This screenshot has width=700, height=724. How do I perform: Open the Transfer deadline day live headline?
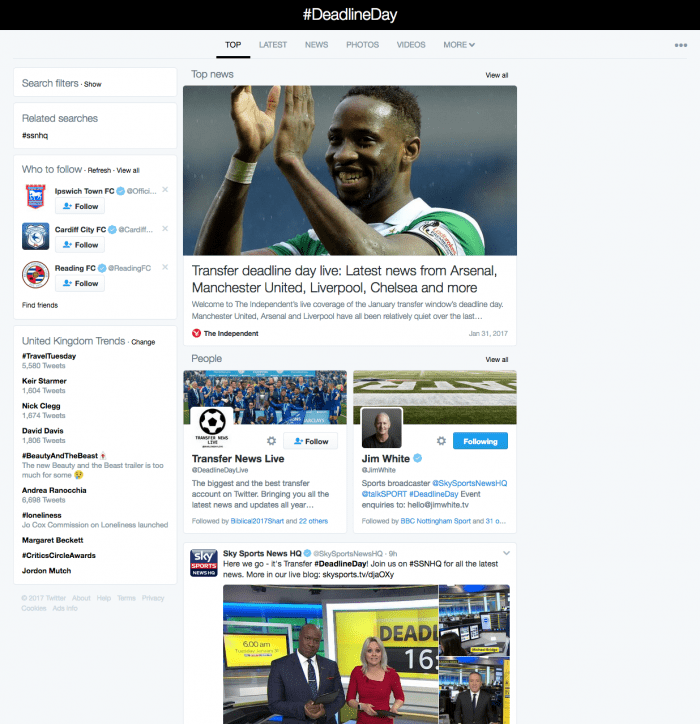click(x=344, y=279)
